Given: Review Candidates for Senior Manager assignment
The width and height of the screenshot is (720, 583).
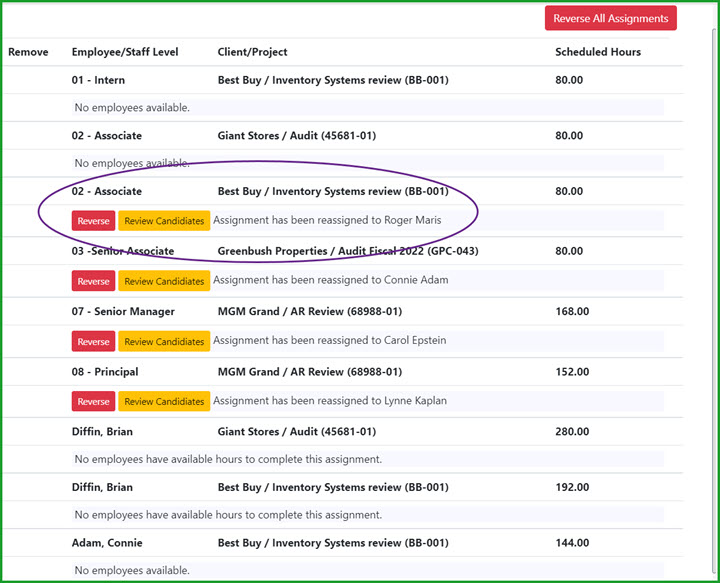Looking at the screenshot, I should 164,341.
